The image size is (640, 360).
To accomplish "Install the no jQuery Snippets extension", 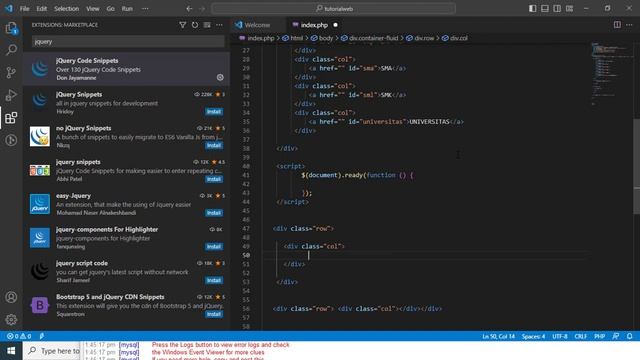I will coord(214,145).
